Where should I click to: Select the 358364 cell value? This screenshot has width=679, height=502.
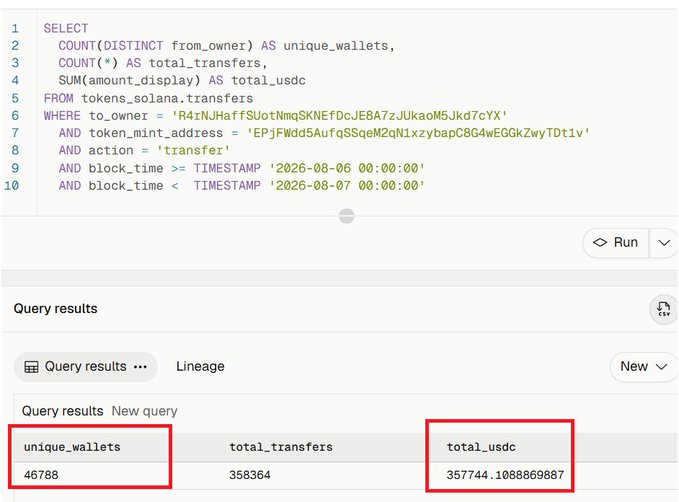pos(250,475)
